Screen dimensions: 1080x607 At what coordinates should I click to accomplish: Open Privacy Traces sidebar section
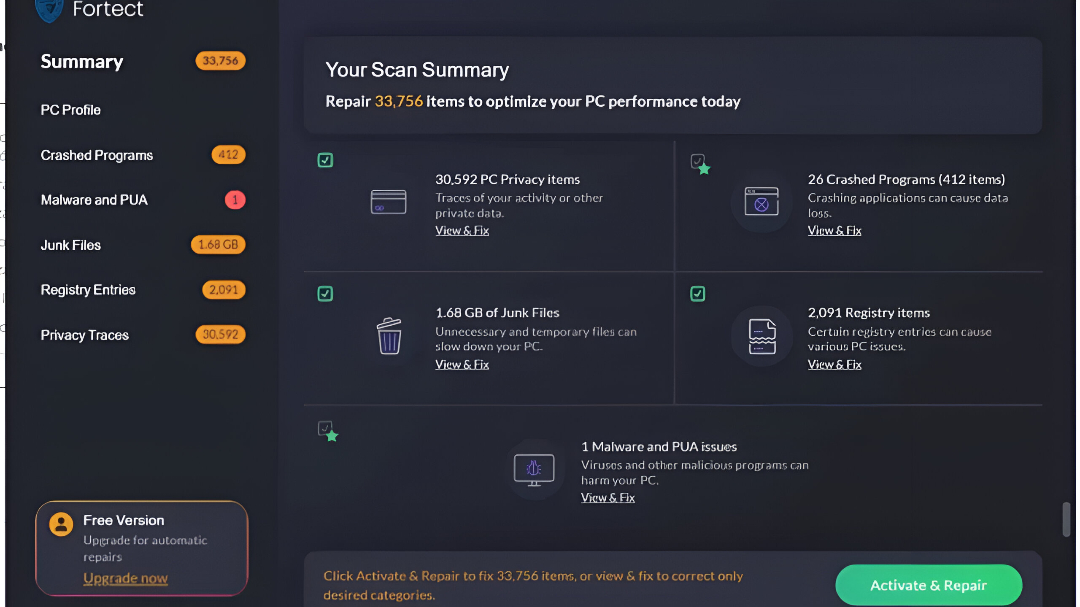(85, 335)
